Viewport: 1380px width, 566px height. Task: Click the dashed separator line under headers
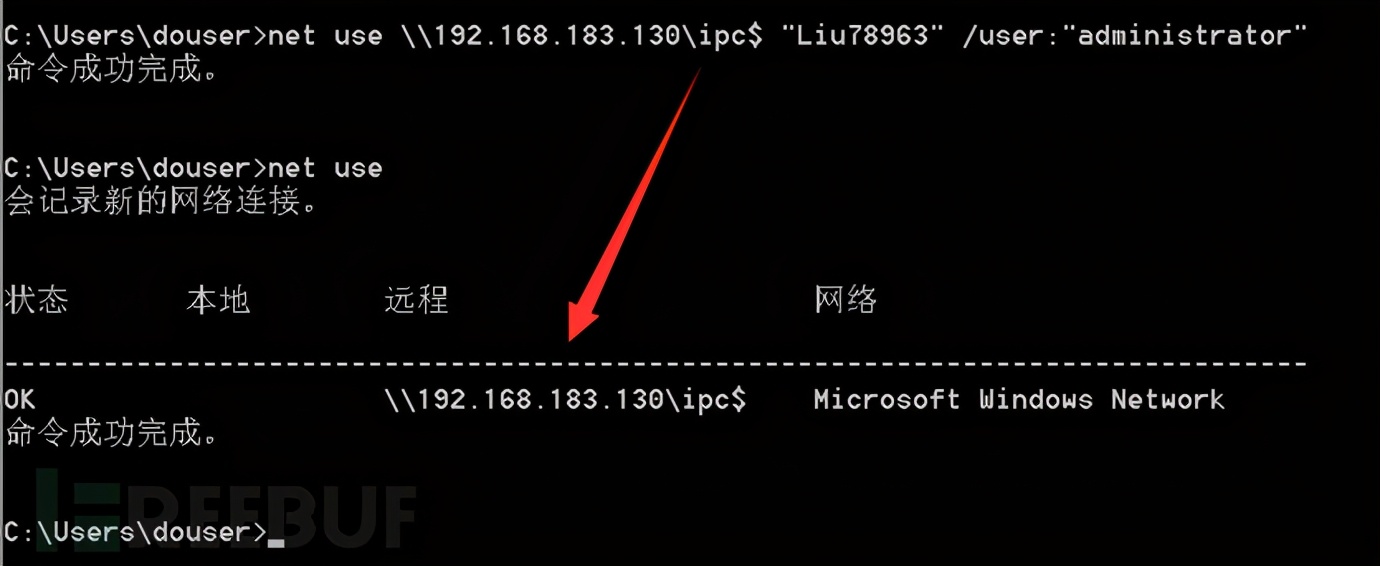tap(655, 363)
